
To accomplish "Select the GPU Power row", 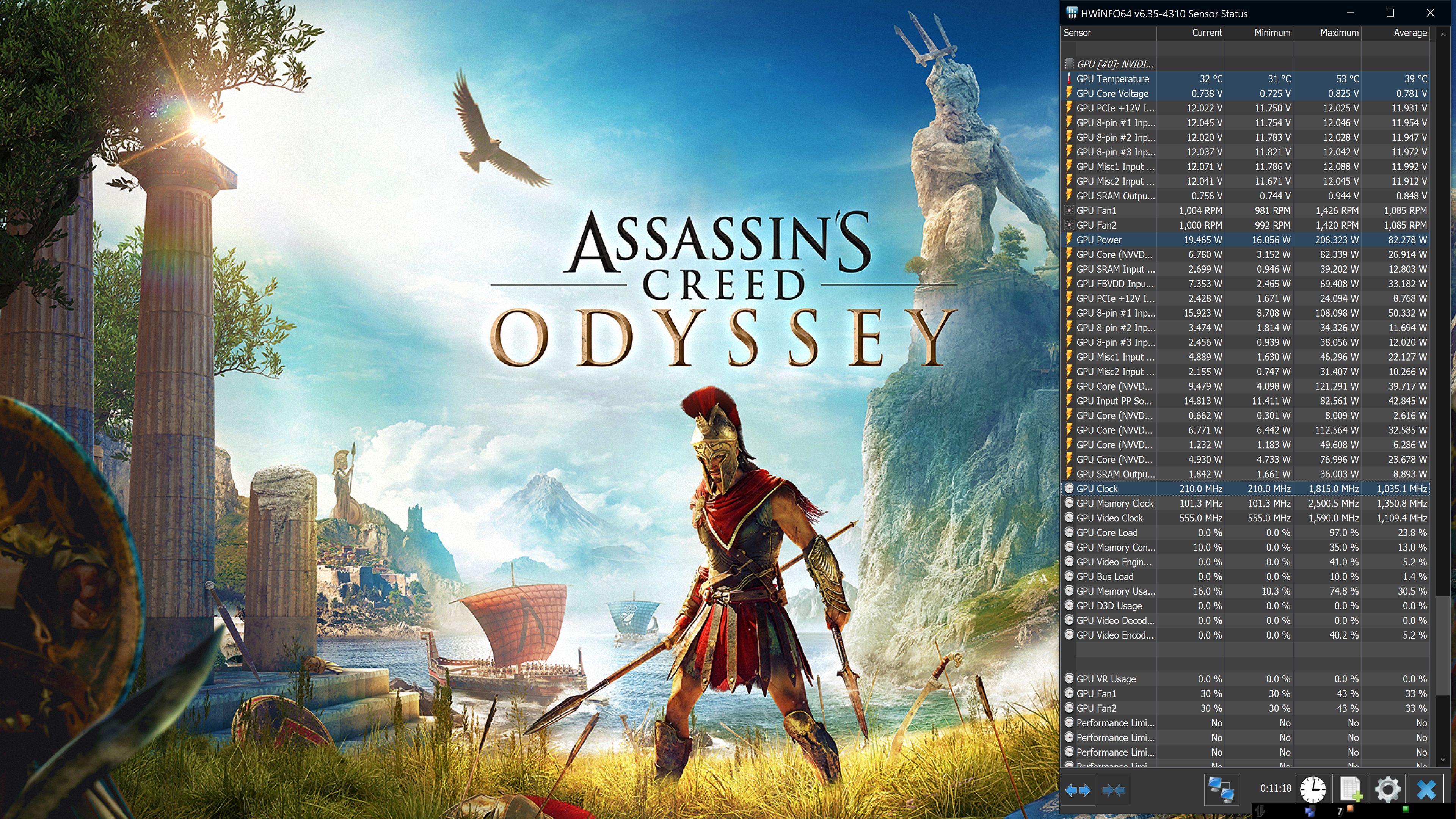I will point(1099,240).
